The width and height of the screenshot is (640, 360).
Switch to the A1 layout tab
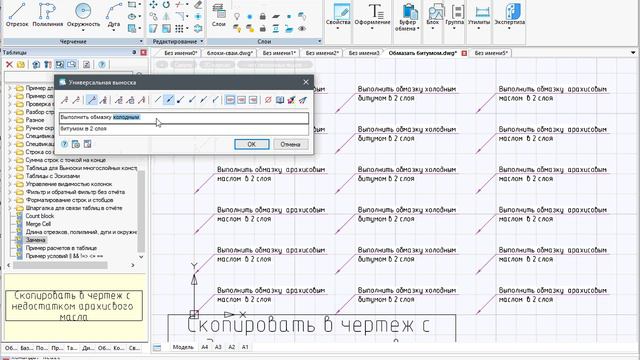click(x=245, y=347)
